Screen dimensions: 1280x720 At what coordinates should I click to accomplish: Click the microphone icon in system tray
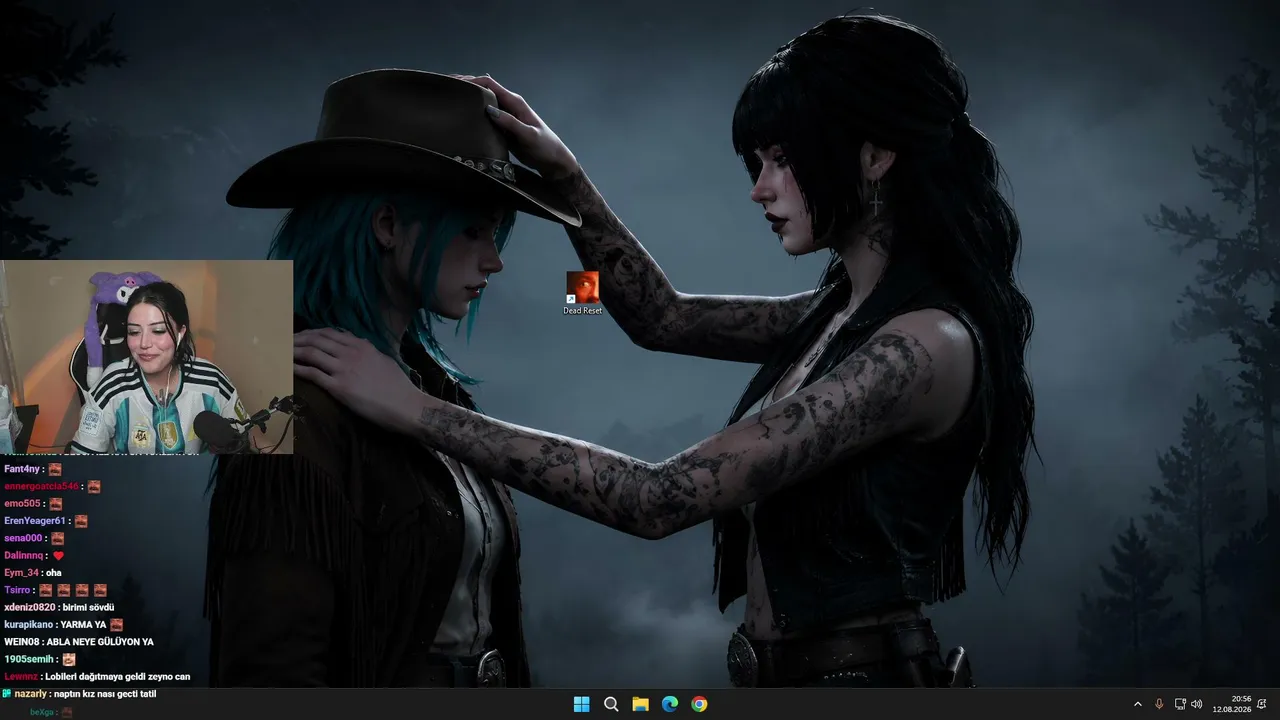point(1159,704)
